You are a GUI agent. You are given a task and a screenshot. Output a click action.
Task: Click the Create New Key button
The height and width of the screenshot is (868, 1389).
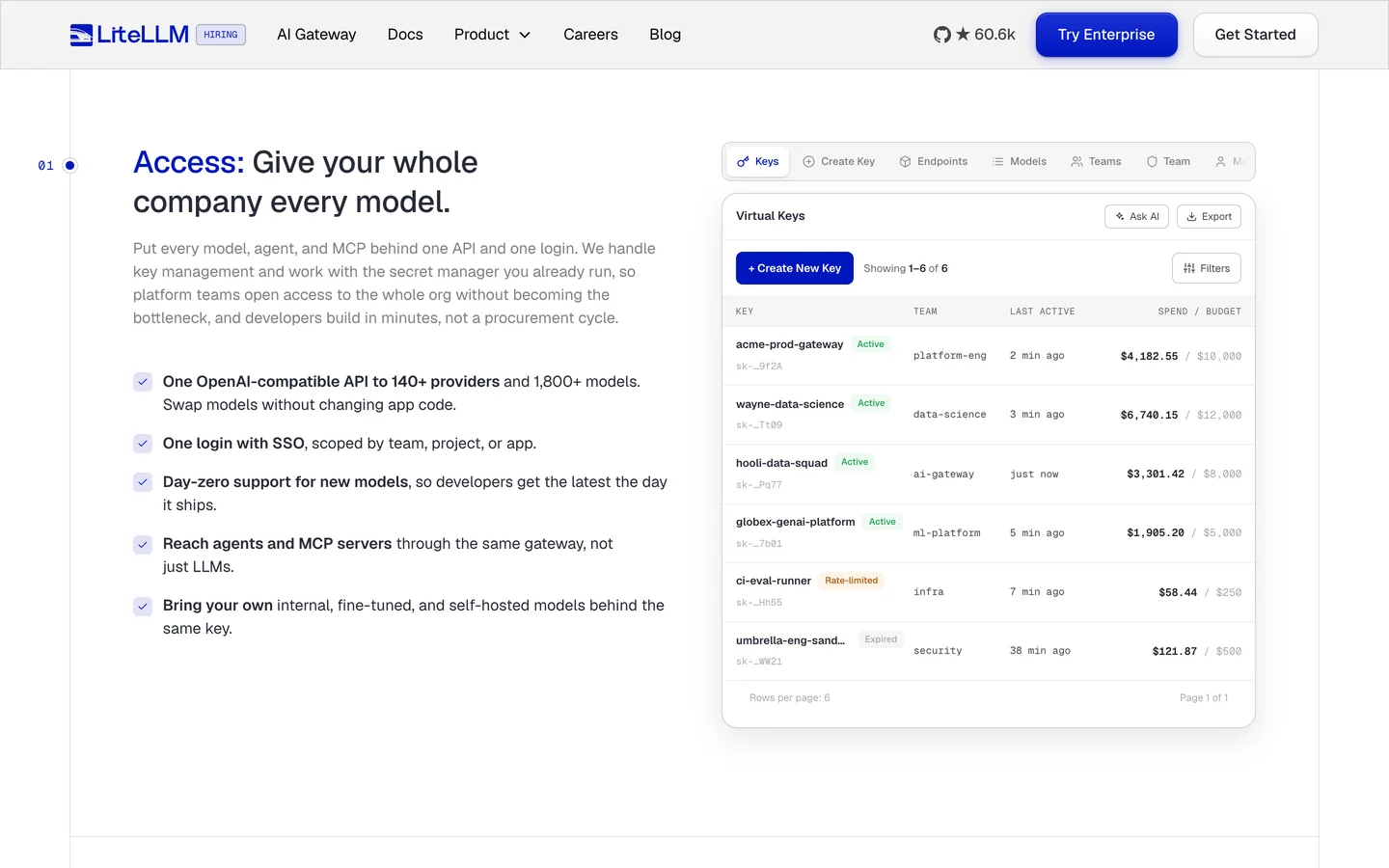795,268
